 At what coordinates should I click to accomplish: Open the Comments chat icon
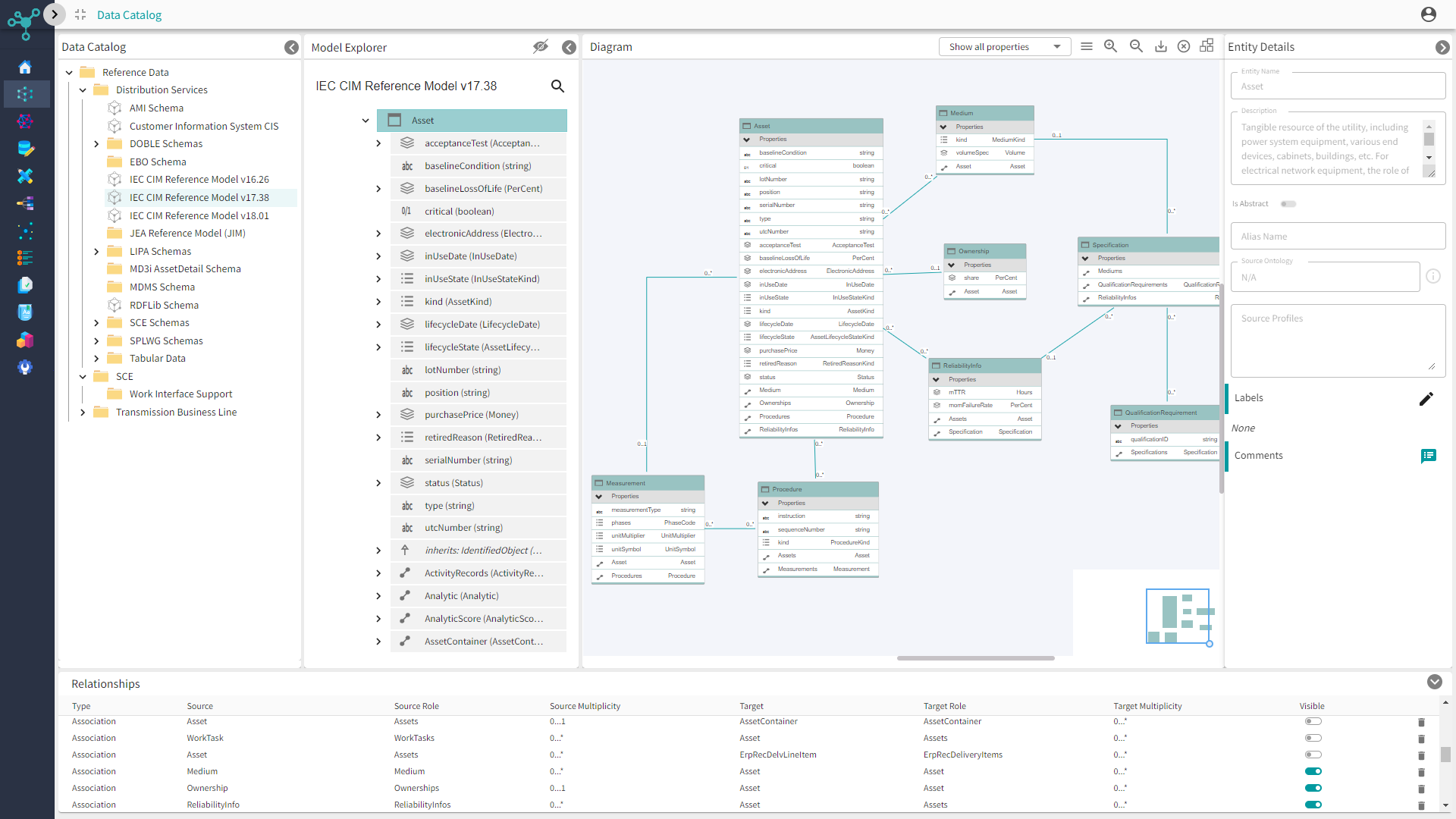(1428, 456)
